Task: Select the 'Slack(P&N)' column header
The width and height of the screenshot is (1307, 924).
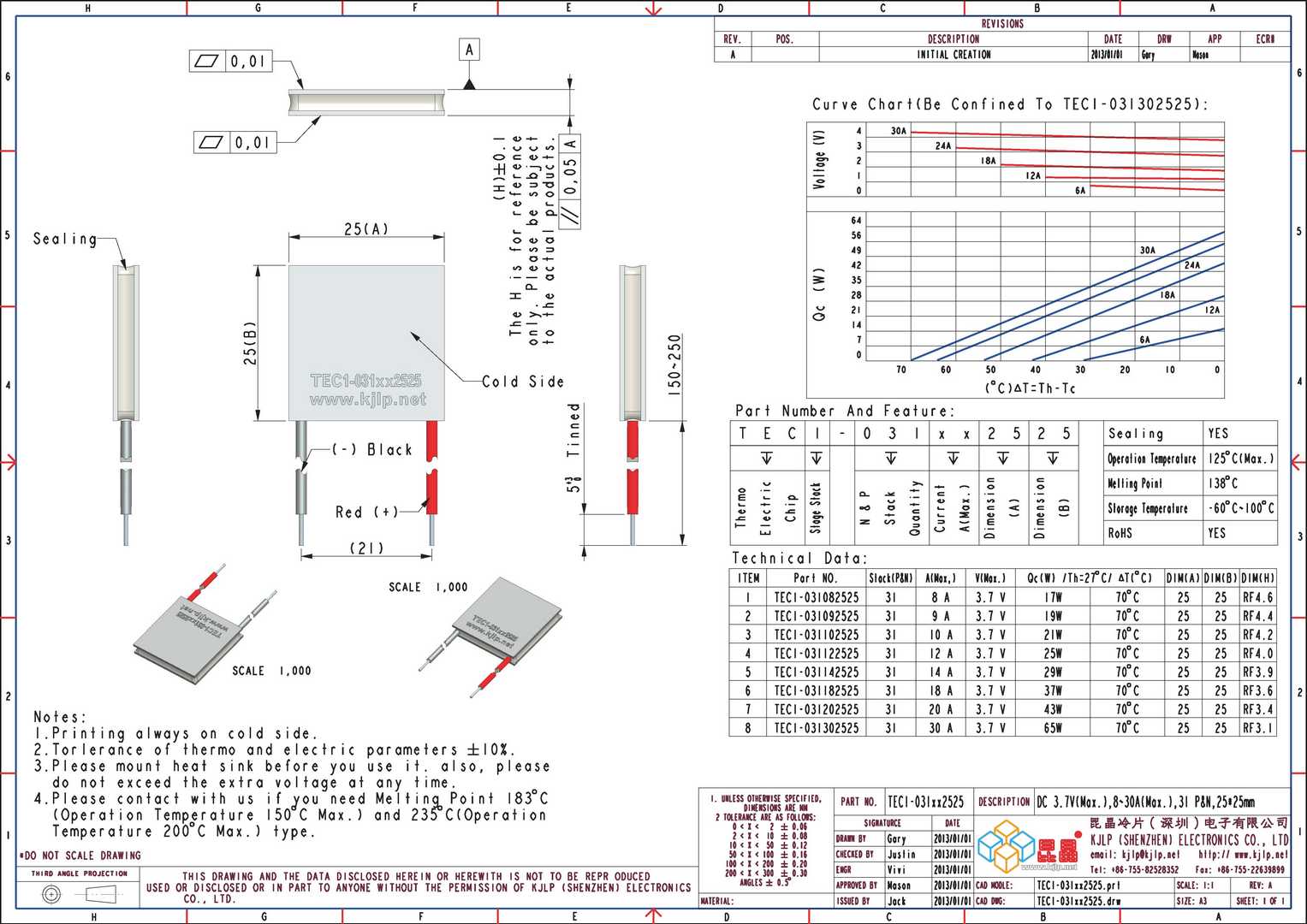Action: [890, 578]
